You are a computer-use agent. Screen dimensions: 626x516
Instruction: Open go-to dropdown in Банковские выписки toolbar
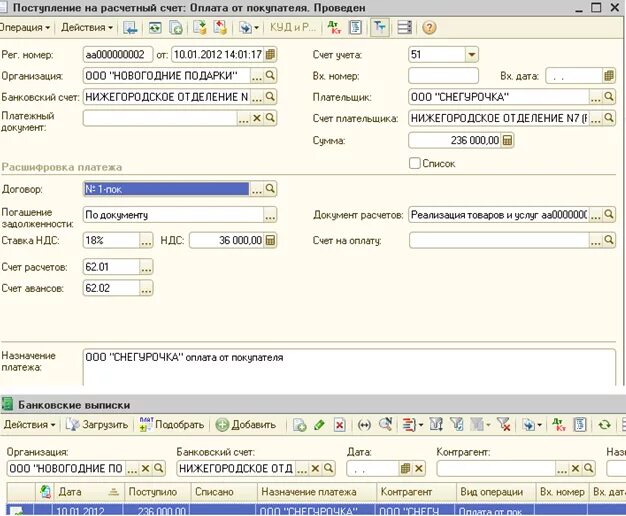point(532,425)
